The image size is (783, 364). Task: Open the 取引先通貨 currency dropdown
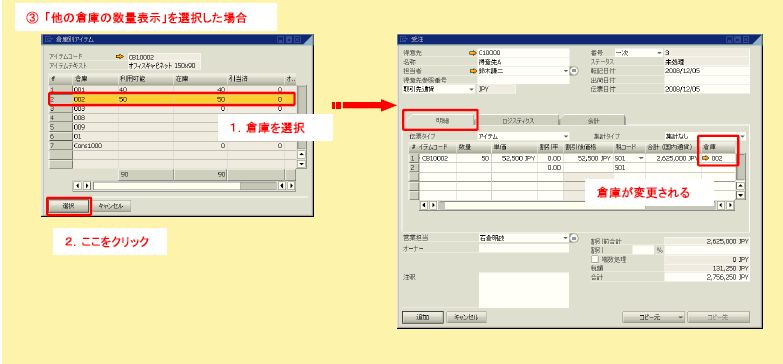coord(472,89)
